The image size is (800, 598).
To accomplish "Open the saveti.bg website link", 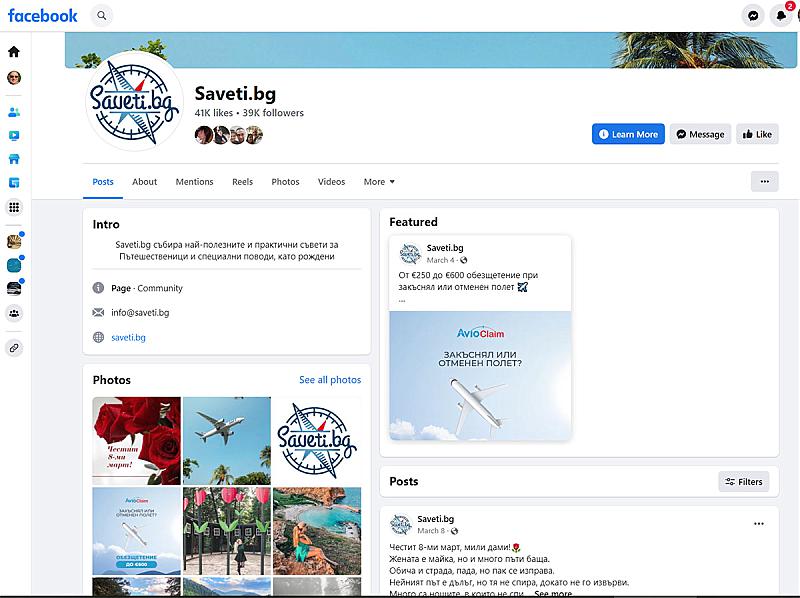I will (129, 337).
